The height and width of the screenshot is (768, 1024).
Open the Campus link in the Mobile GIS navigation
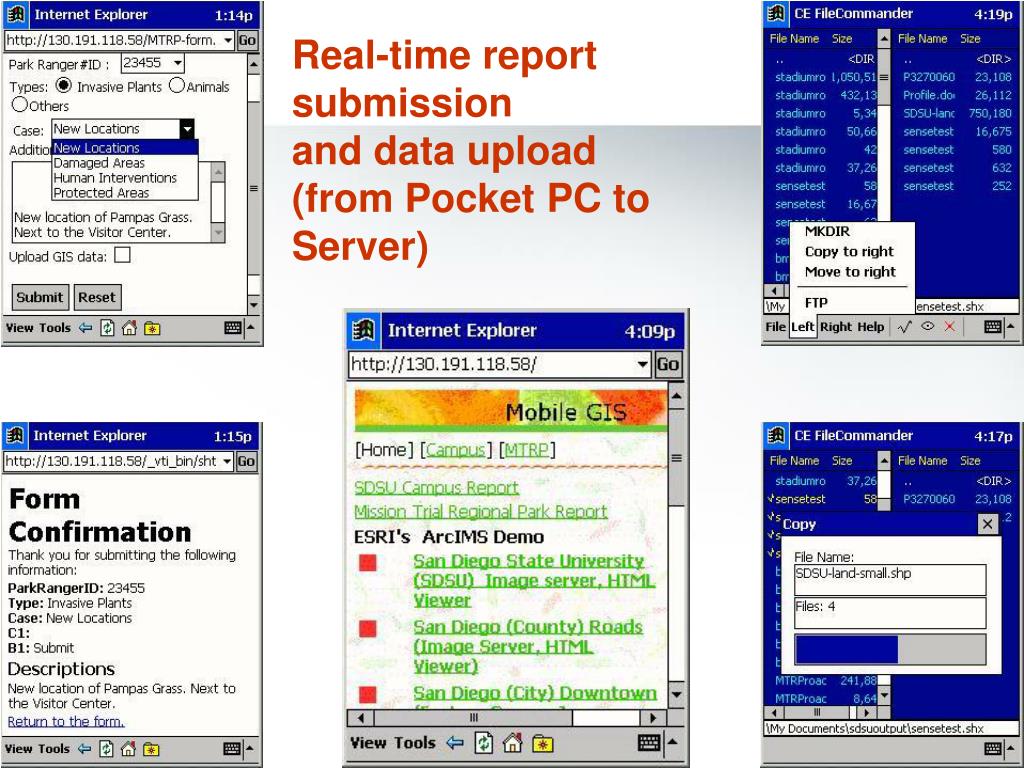pos(456,450)
